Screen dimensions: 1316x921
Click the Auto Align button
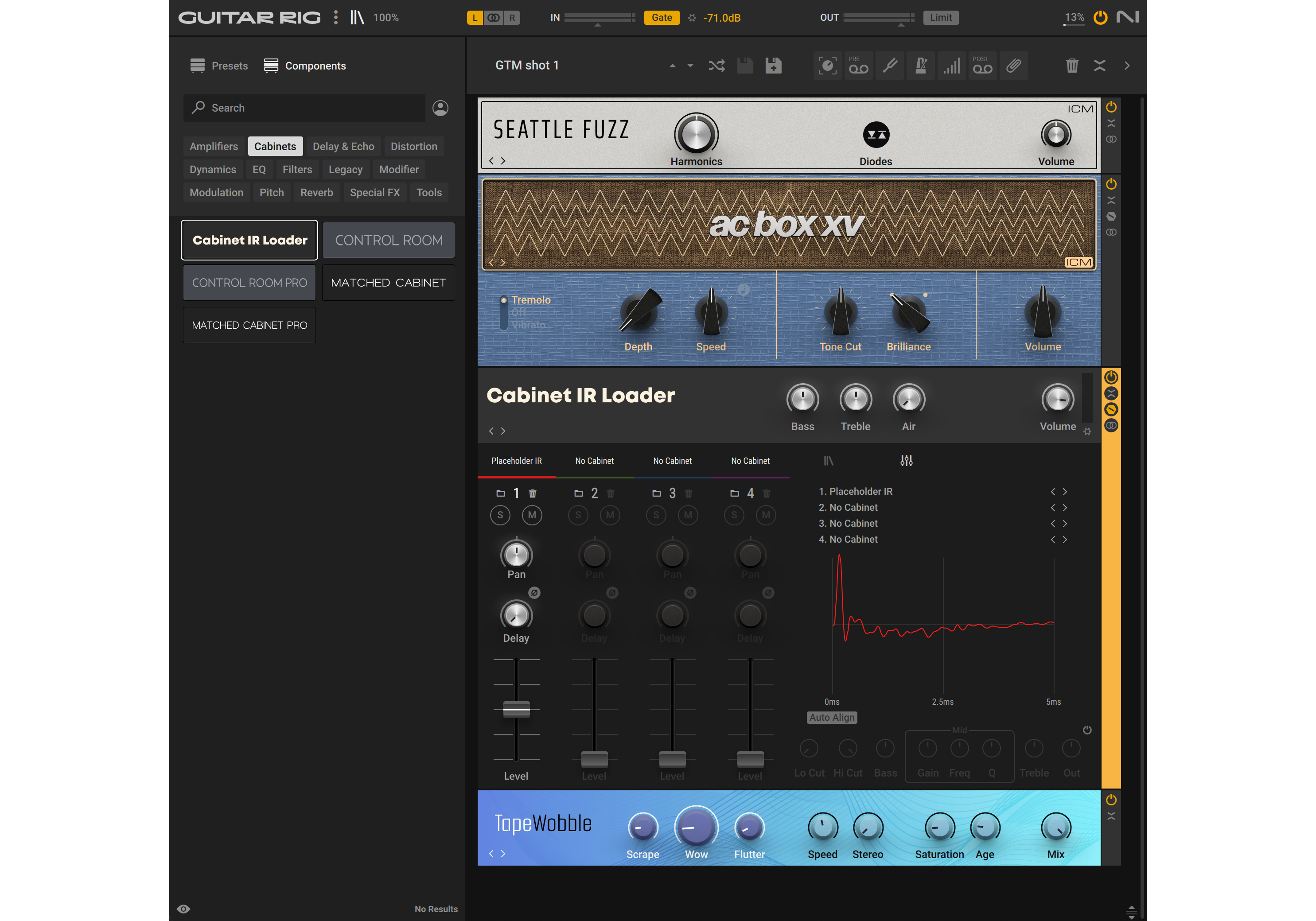click(x=832, y=717)
